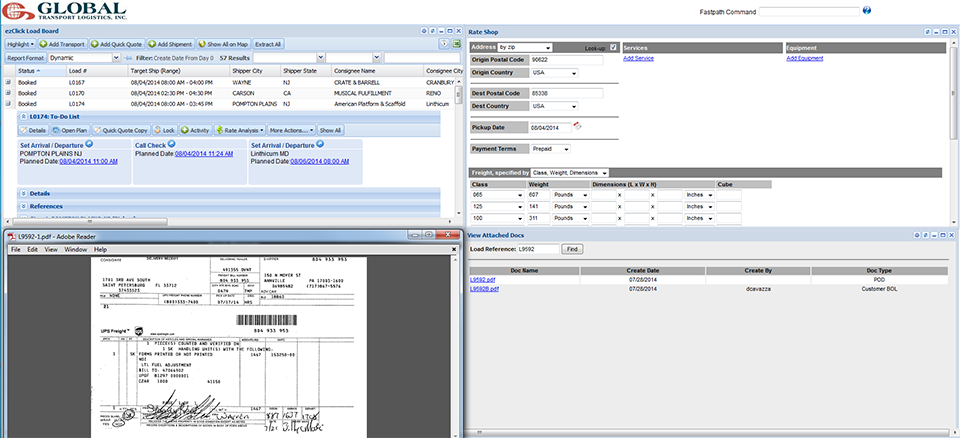Click the Call Check info icon

[170, 145]
